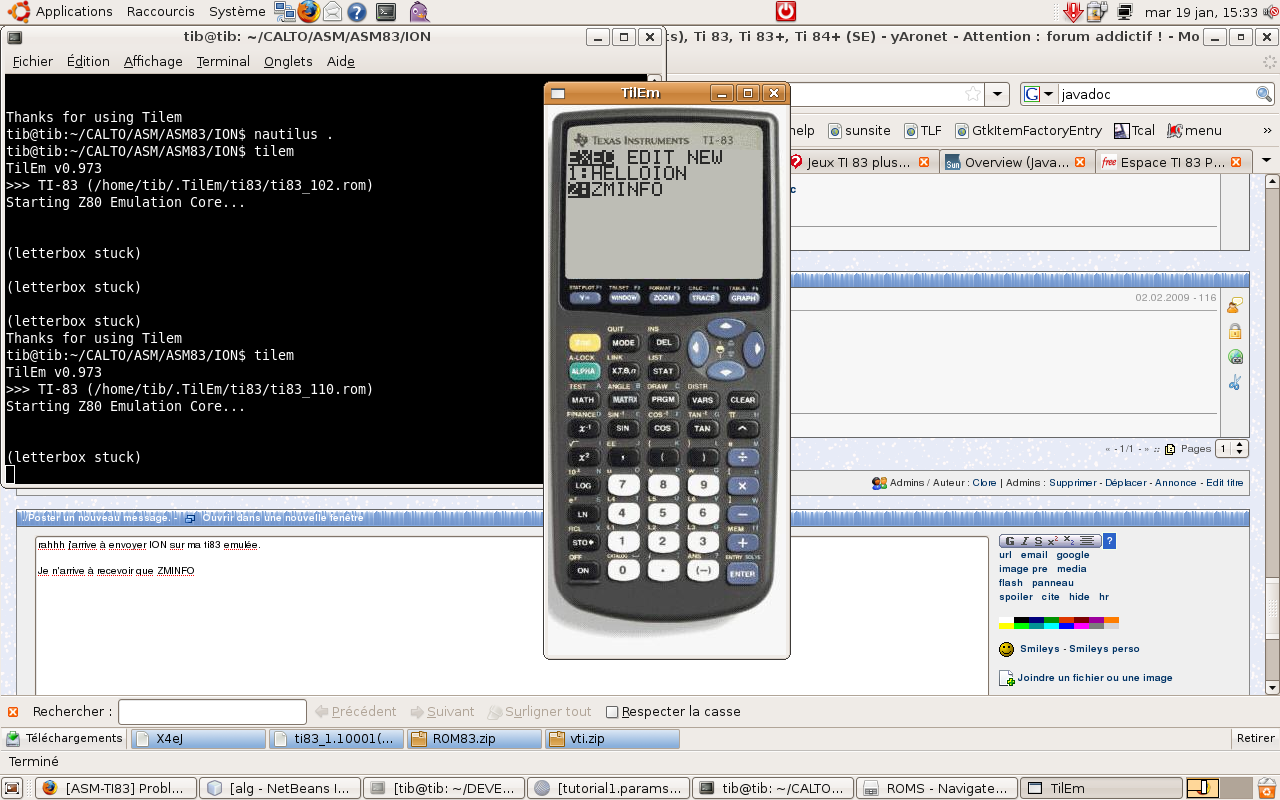This screenshot has height=800, width=1280.
Task: Open the terminal launcher in the top panel
Action: 385,12
